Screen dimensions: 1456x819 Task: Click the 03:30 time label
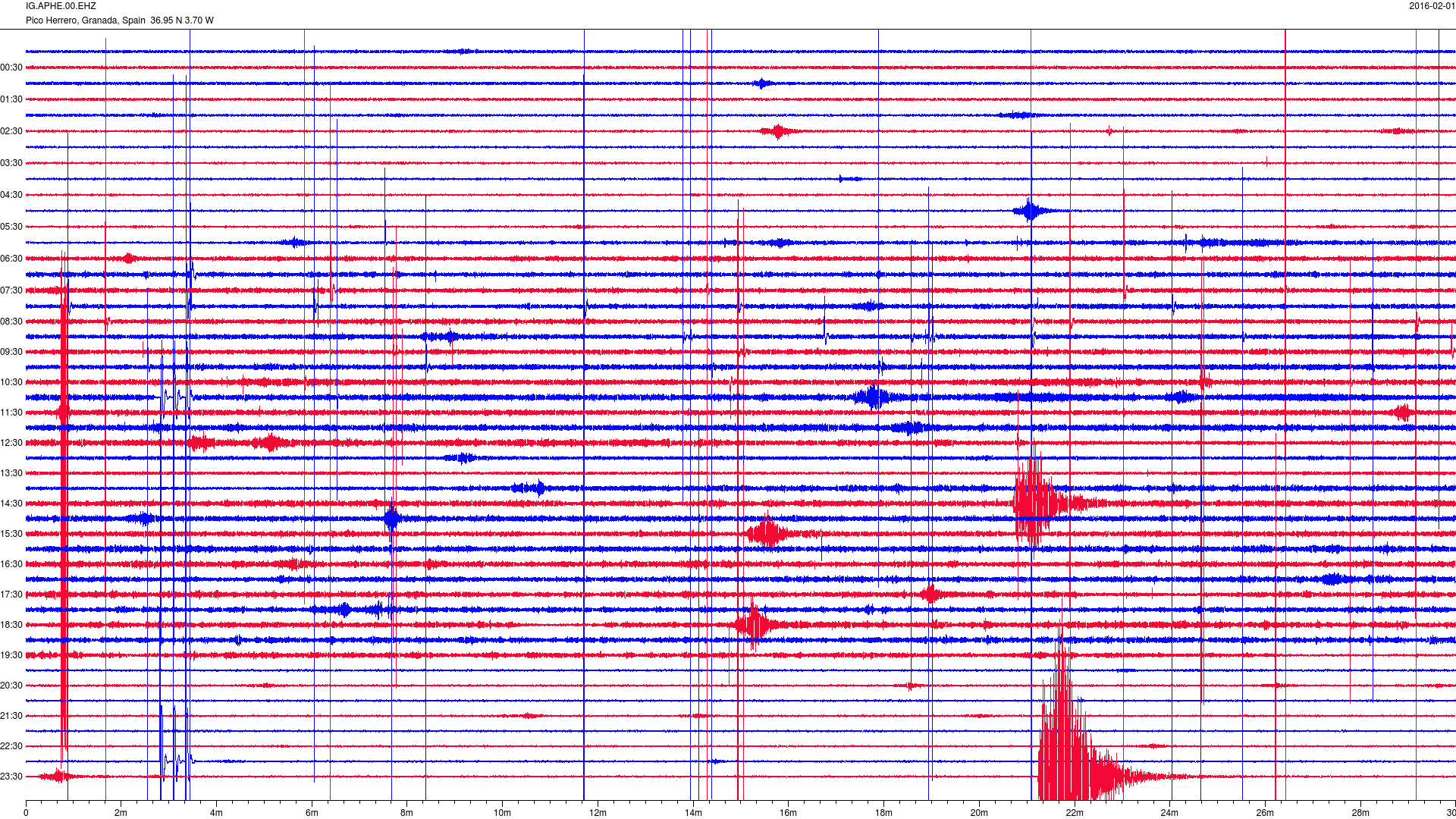(11, 163)
